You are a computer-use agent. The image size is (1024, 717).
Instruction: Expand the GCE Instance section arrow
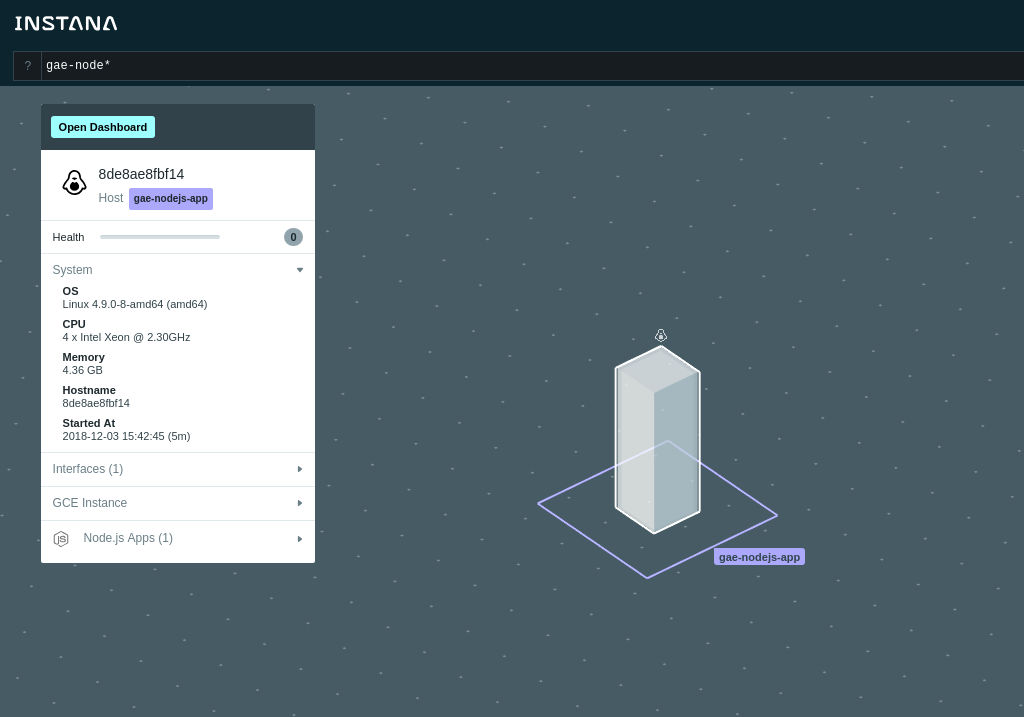point(300,503)
